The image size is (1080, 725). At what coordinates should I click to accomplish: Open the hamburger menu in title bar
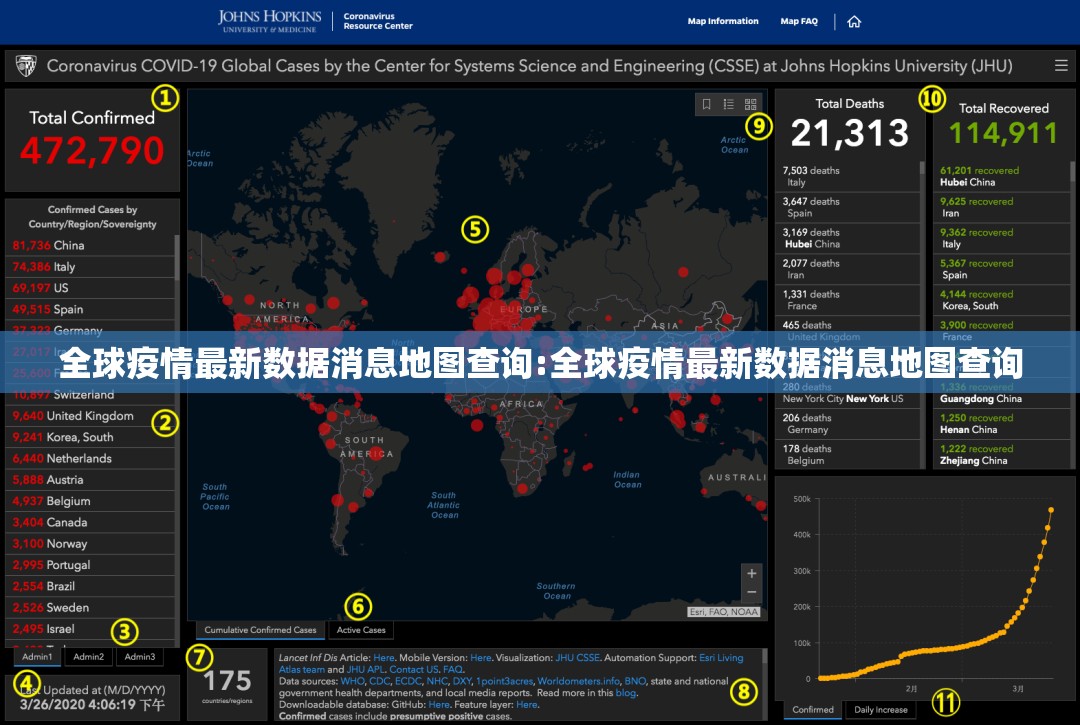[1061, 66]
